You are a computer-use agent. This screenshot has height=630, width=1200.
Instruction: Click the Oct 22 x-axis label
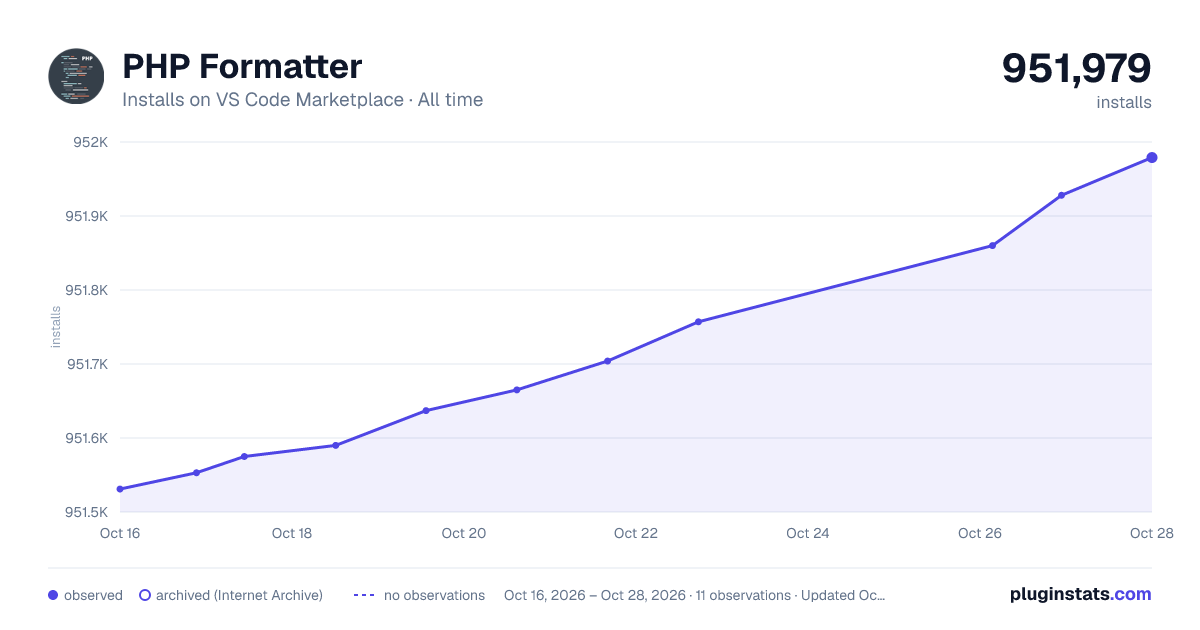[x=636, y=533]
